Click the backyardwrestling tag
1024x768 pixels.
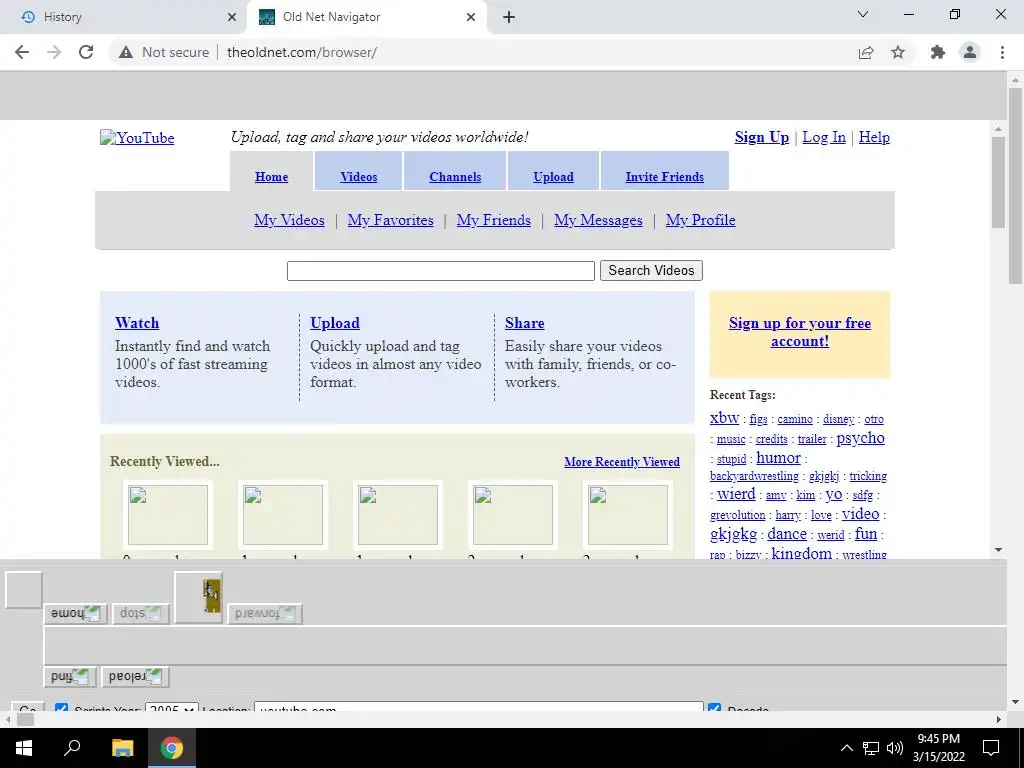[x=754, y=476]
